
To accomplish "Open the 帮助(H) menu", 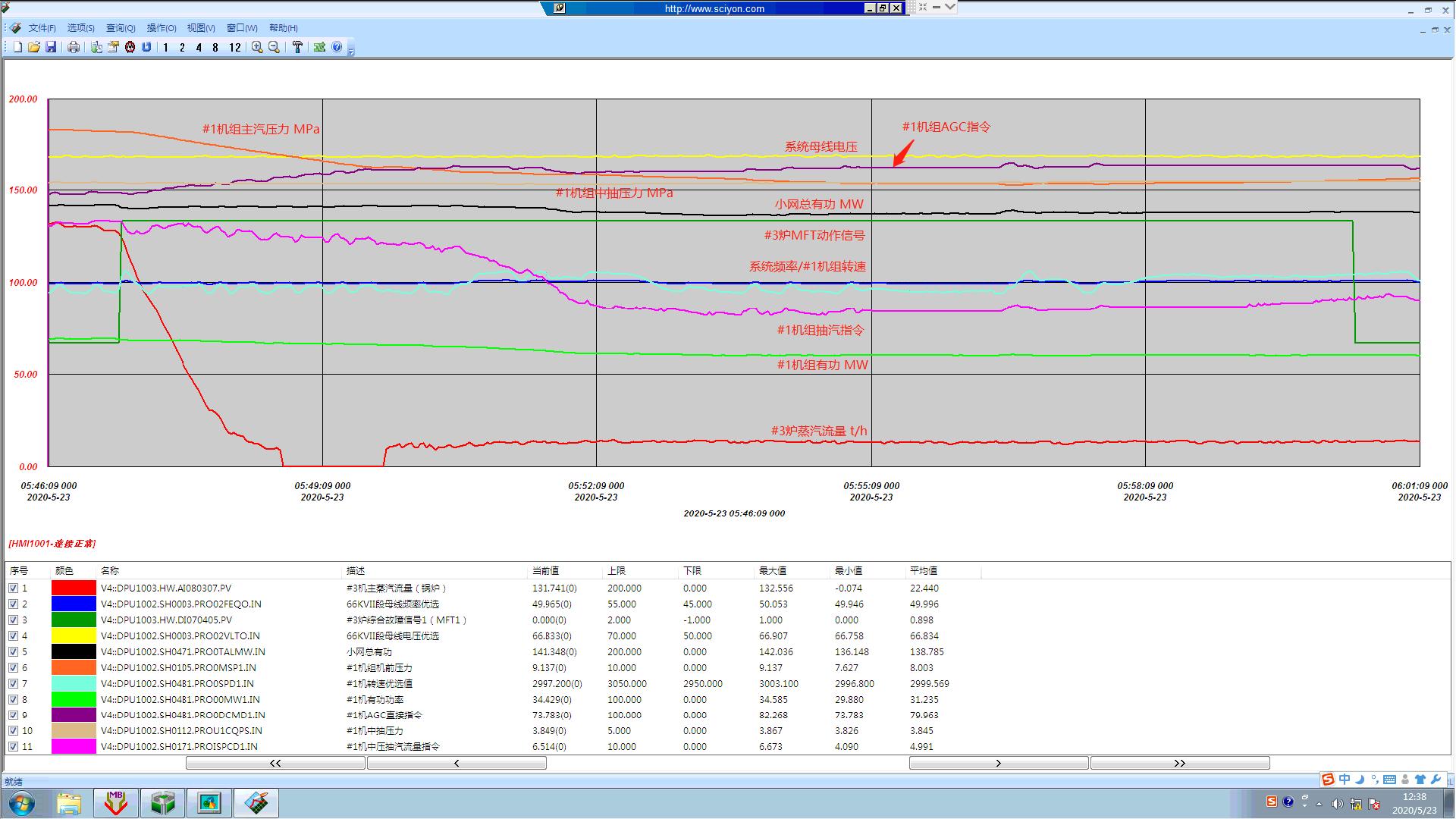I will (x=283, y=28).
